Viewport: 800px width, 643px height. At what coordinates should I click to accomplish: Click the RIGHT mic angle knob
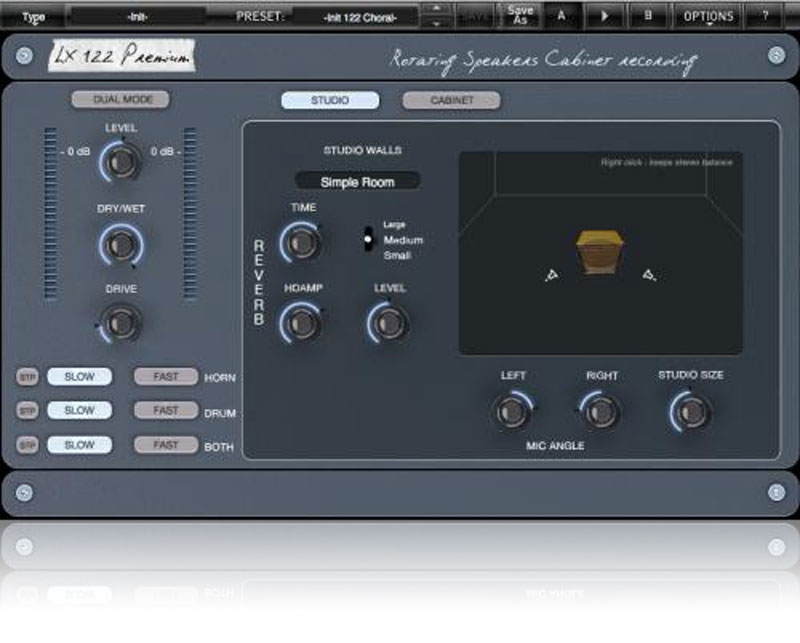(x=601, y=410)
